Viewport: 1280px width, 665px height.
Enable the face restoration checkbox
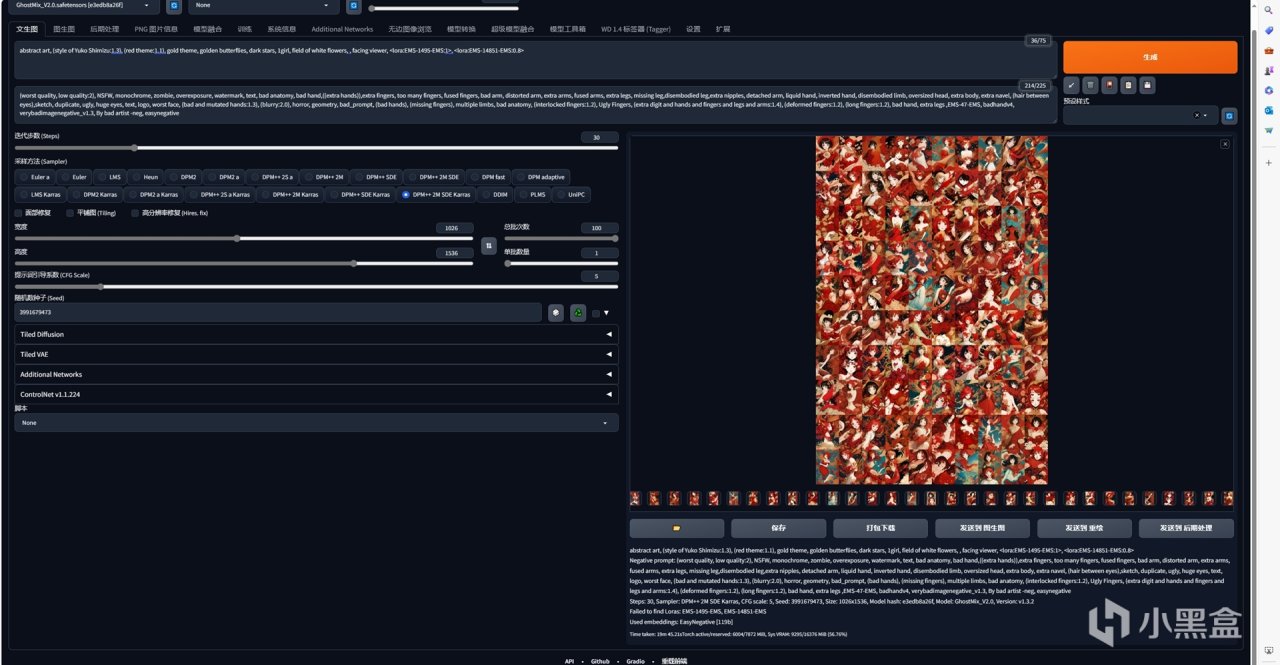(18, 213)
